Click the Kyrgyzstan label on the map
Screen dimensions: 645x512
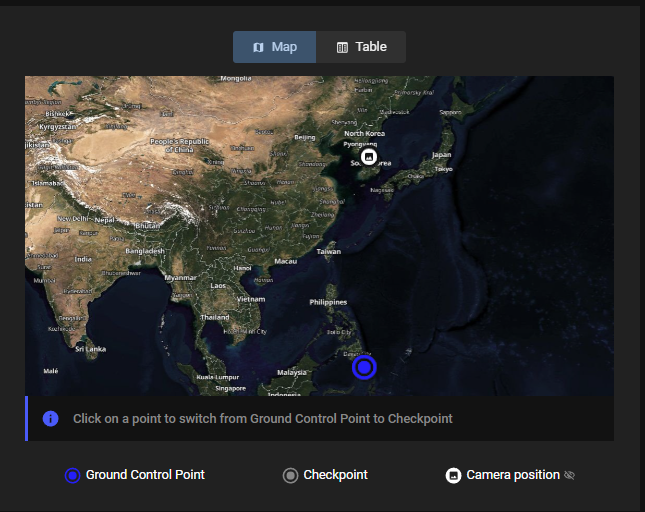coord(58,127)
